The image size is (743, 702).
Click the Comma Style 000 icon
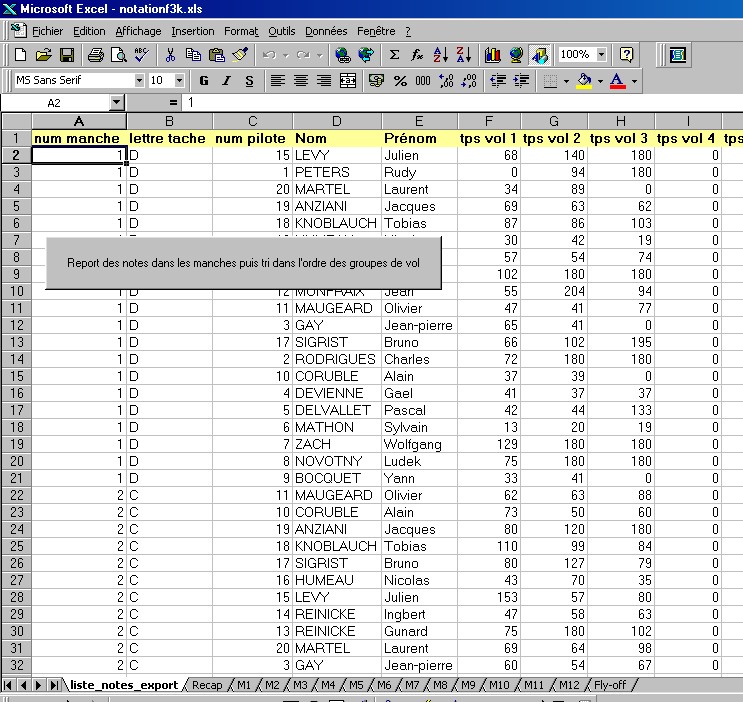point(423,81)
